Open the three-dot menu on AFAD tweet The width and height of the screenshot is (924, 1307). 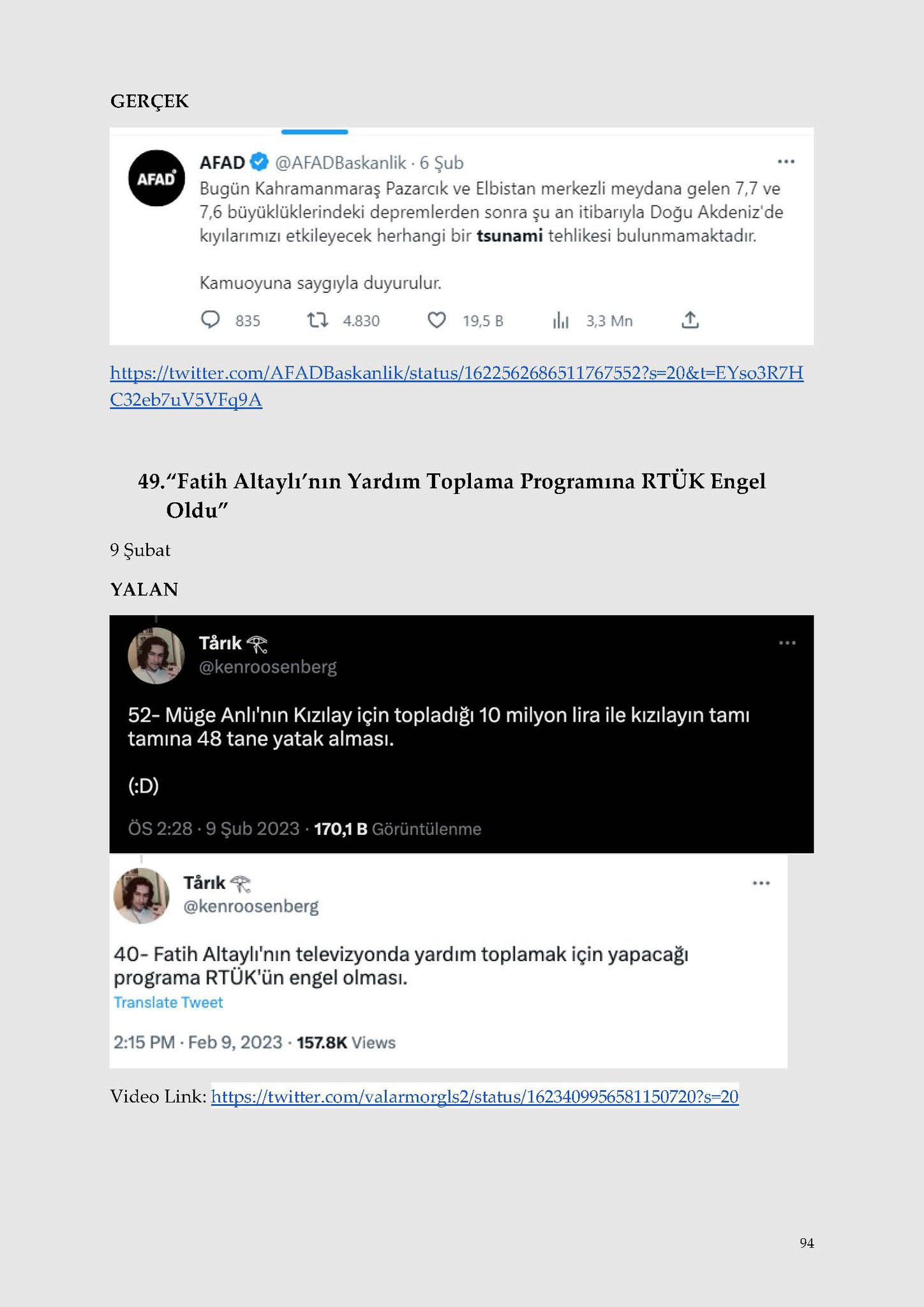786,161
